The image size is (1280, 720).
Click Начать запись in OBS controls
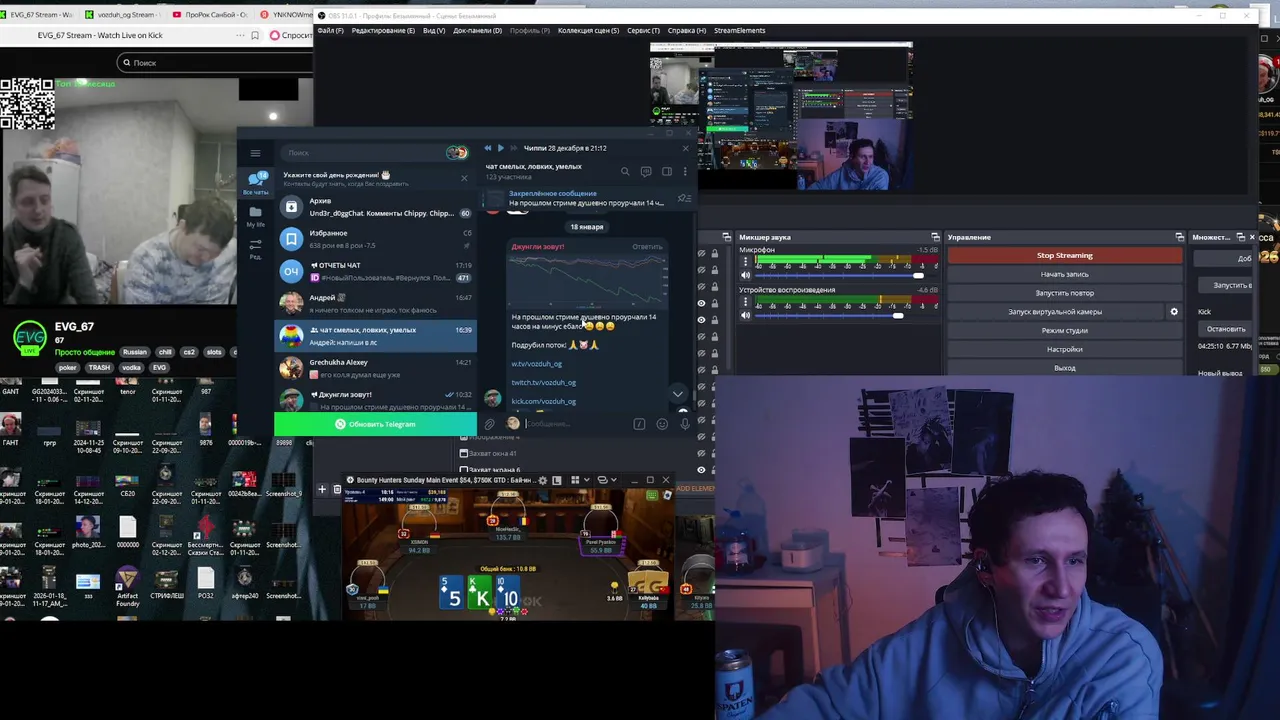tap(1065, 274)
